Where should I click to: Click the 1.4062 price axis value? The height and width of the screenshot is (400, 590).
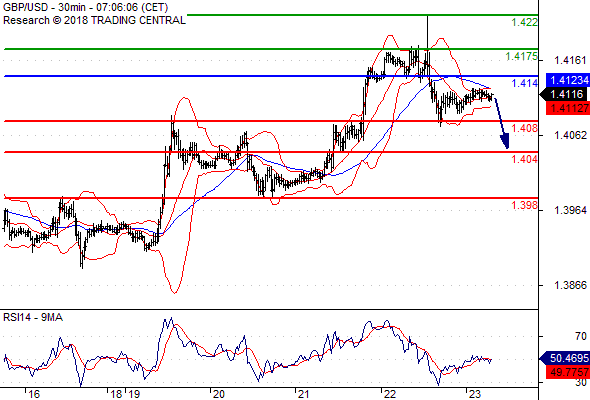pos(570,135)
